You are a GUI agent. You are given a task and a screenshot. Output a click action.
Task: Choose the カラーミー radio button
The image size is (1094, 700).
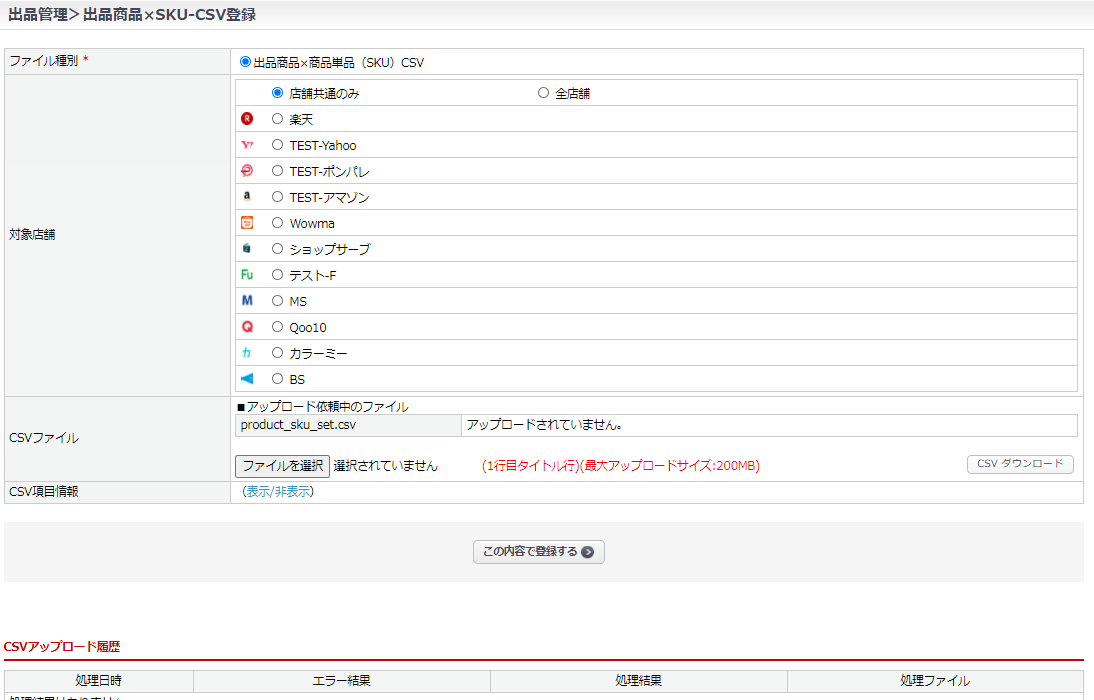(x=278, y=352)
